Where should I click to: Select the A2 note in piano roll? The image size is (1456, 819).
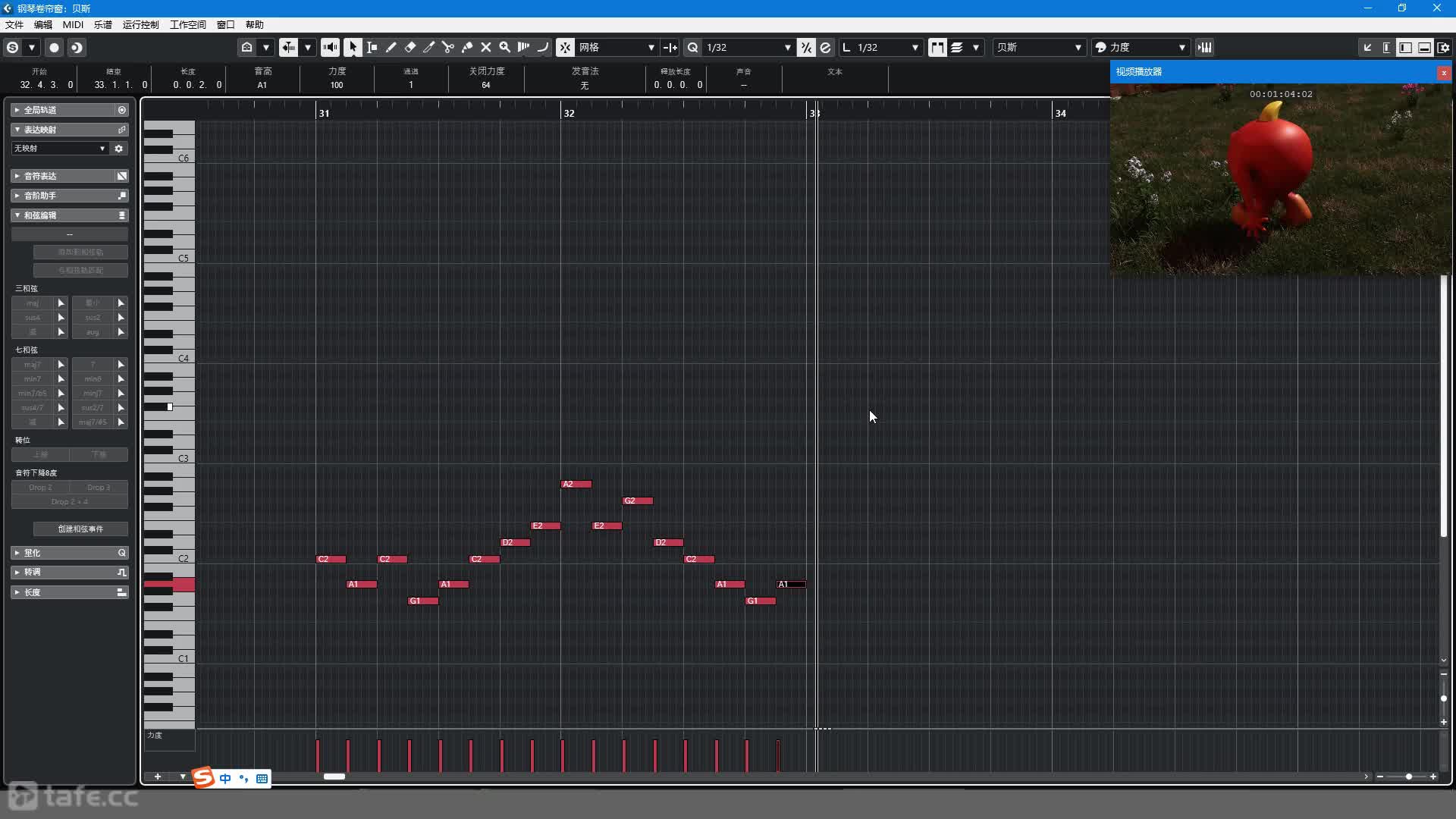576,484
